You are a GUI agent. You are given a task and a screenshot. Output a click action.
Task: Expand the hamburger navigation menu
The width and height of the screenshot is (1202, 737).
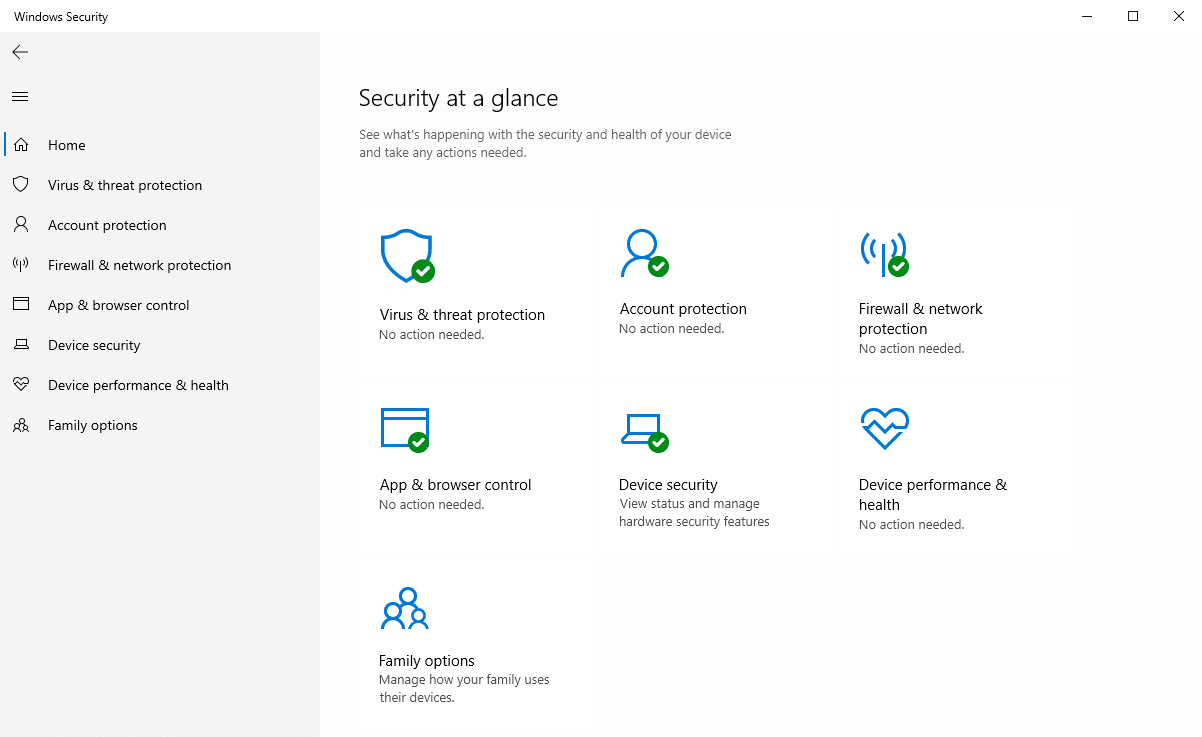[20, 97]
